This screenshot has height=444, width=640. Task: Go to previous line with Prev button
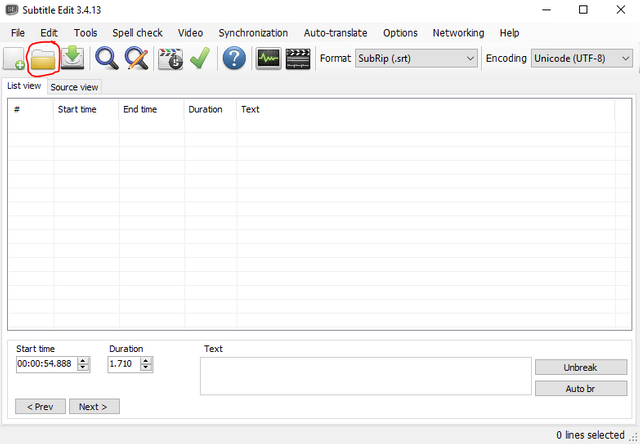pos(40,406)
